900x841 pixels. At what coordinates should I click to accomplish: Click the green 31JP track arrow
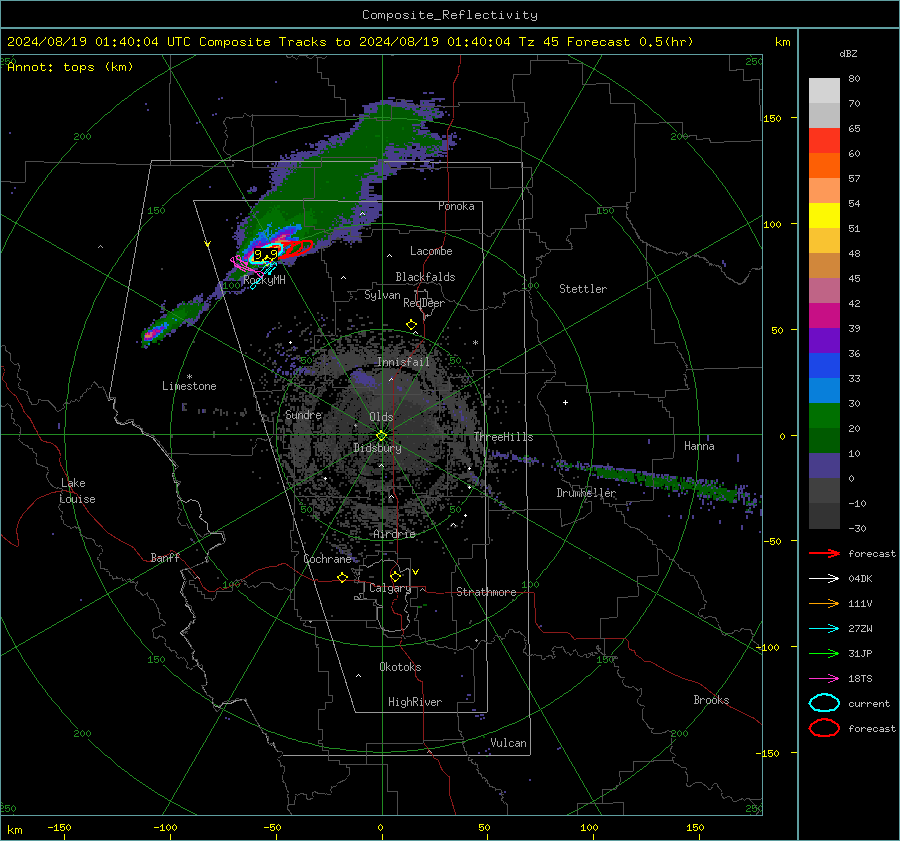[824, 653]
